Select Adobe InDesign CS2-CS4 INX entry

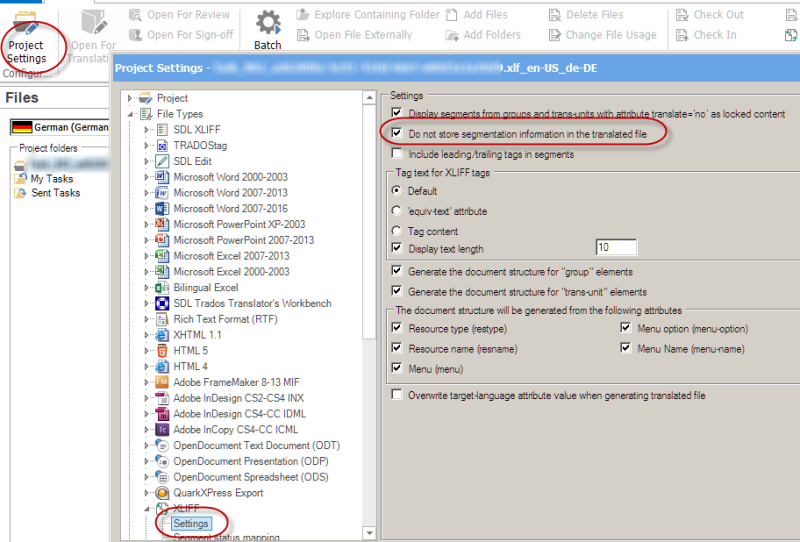tap(238, 398)
